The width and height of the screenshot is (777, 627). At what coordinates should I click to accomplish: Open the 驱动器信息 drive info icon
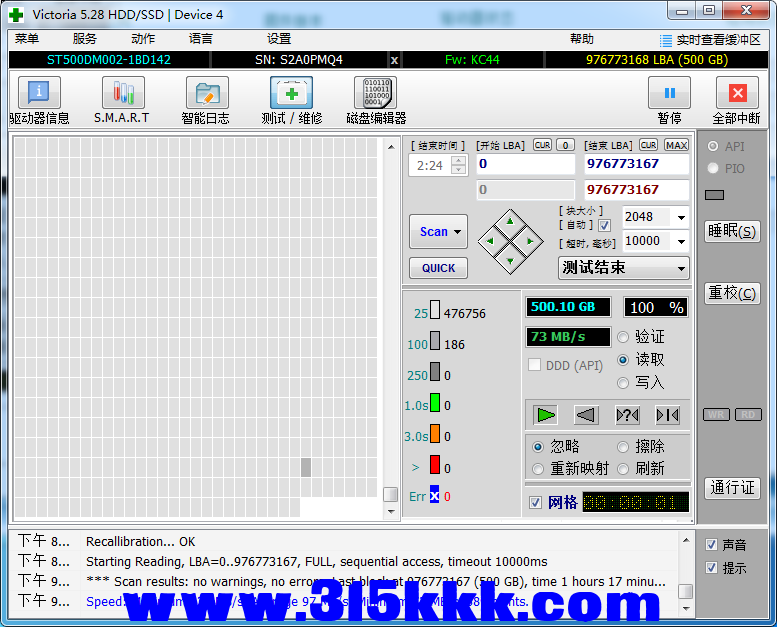click(39, 94)
